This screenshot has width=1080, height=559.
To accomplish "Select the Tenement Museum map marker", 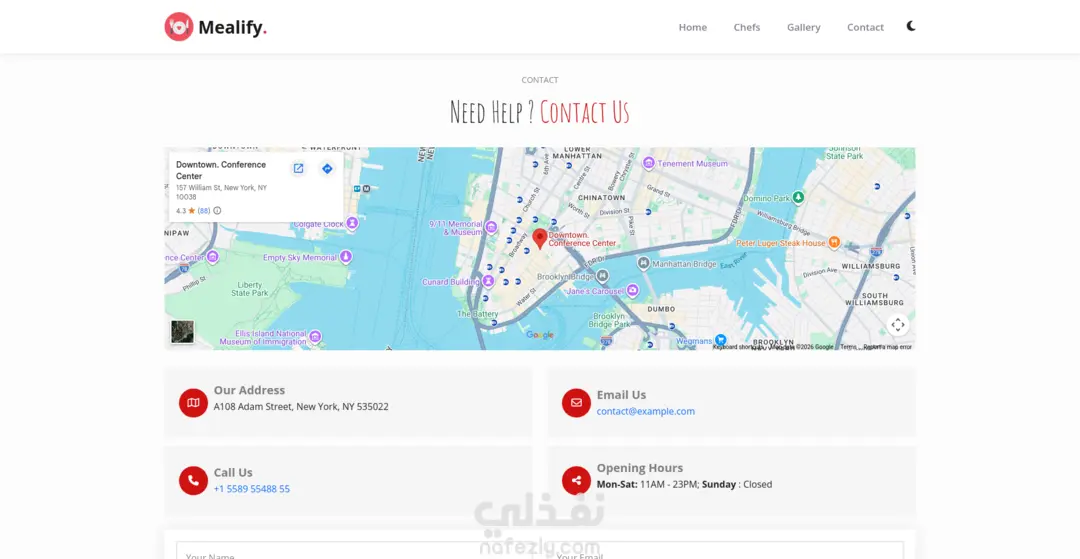I will point(648,163).
